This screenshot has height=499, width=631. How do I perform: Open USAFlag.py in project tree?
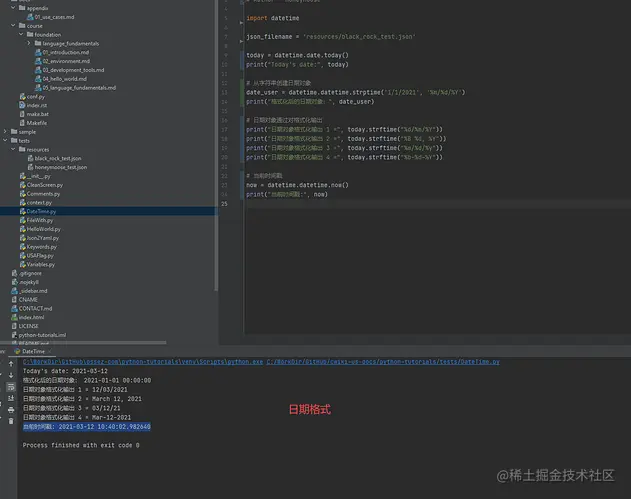point(40,256)
